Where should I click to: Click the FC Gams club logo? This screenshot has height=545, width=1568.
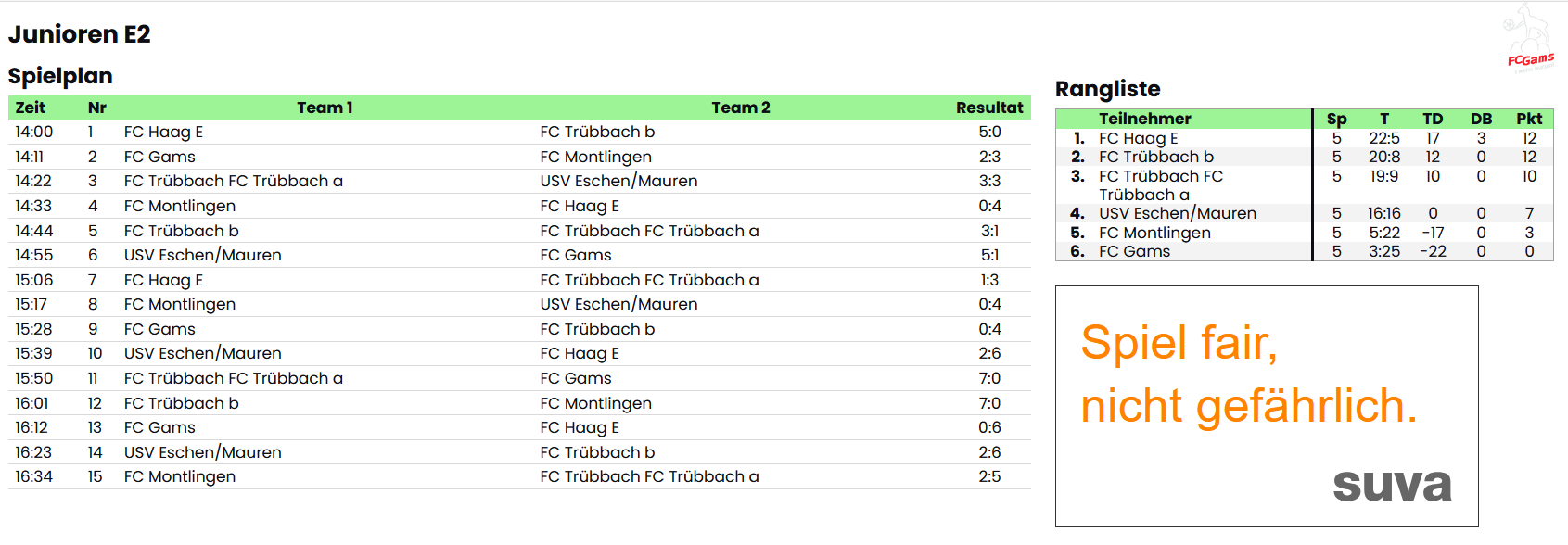1529,39
